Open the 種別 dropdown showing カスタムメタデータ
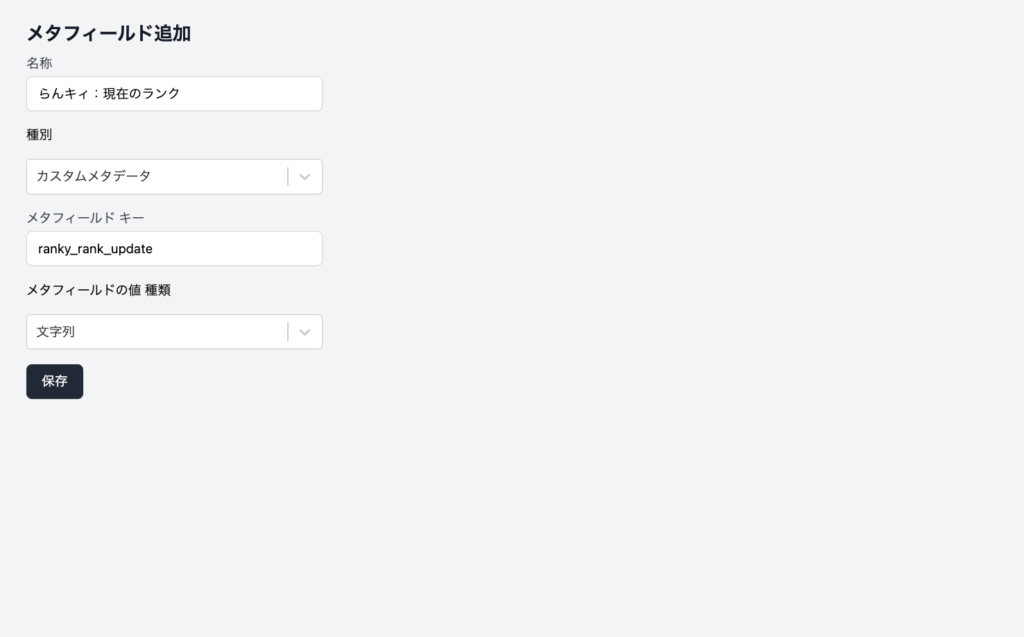Viewport: 1024px width, 637px height. (160, 177)
